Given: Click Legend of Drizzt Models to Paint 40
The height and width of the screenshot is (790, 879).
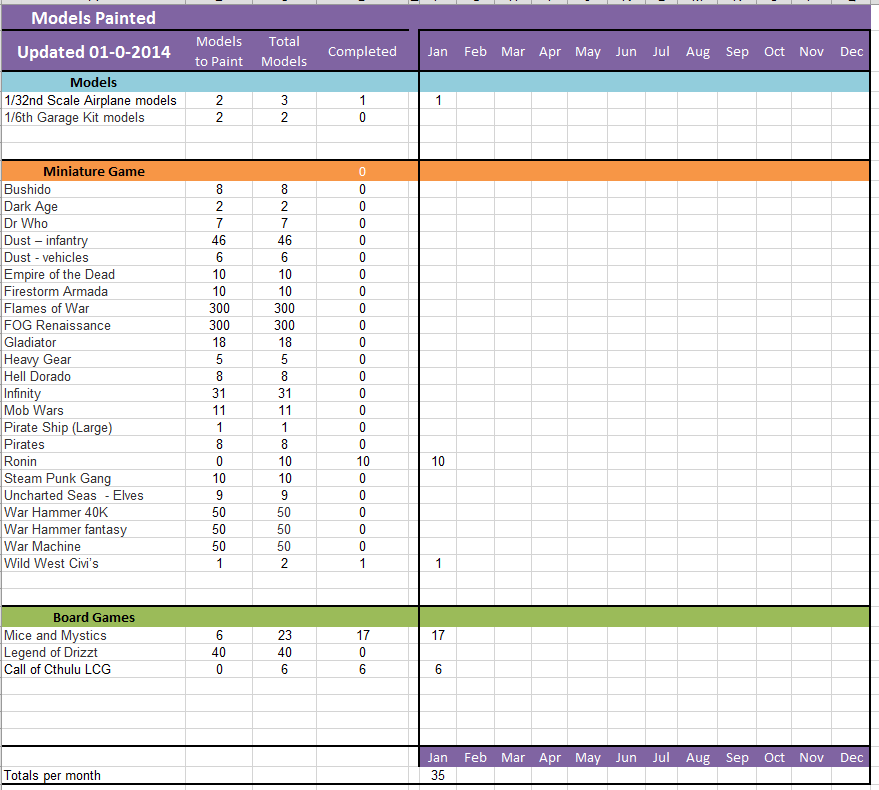Looking at the screenshot, I should point(219,652).
